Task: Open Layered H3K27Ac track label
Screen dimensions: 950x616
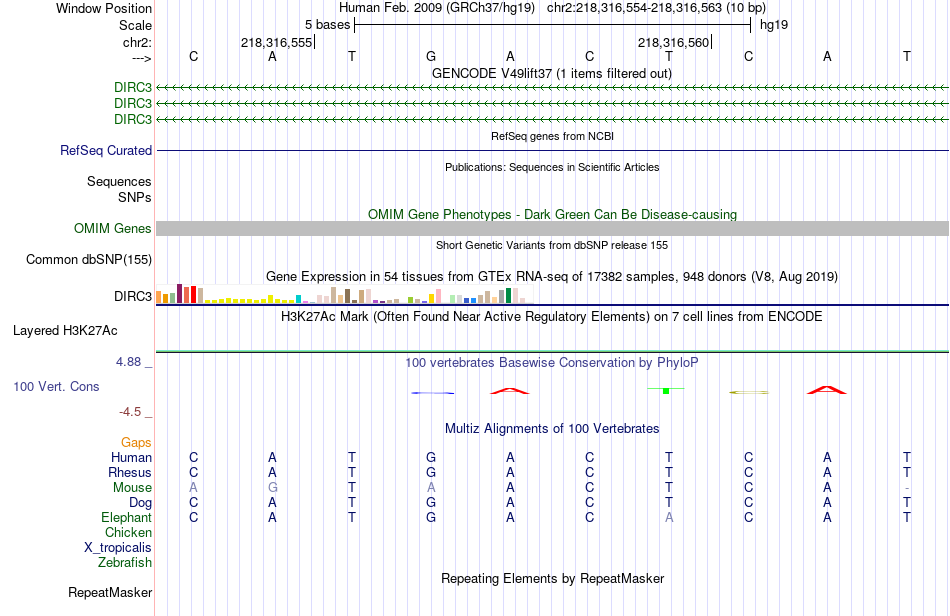Action: click(x=65, y=331)
